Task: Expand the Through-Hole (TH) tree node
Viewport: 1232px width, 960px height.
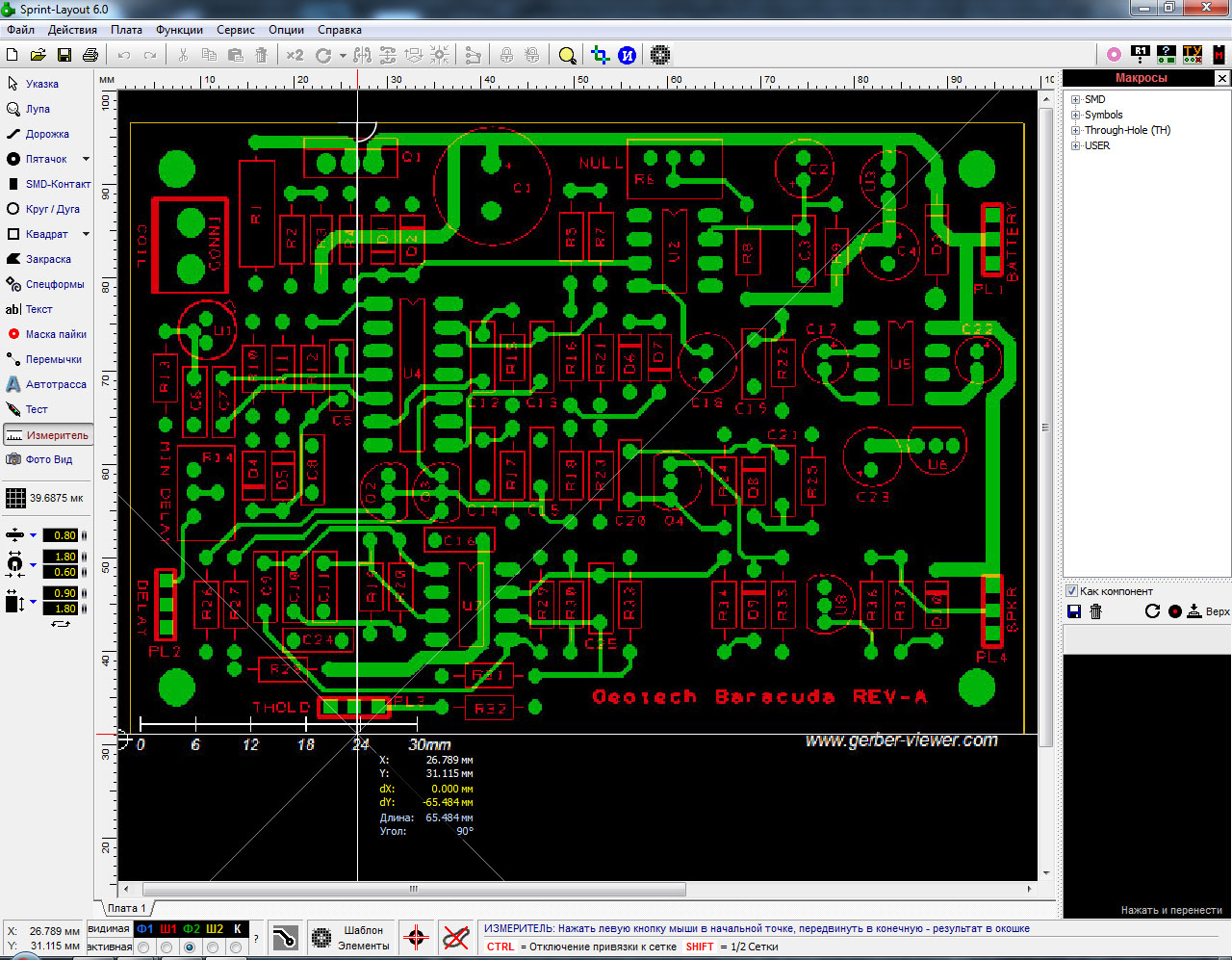Action: 1076,130
